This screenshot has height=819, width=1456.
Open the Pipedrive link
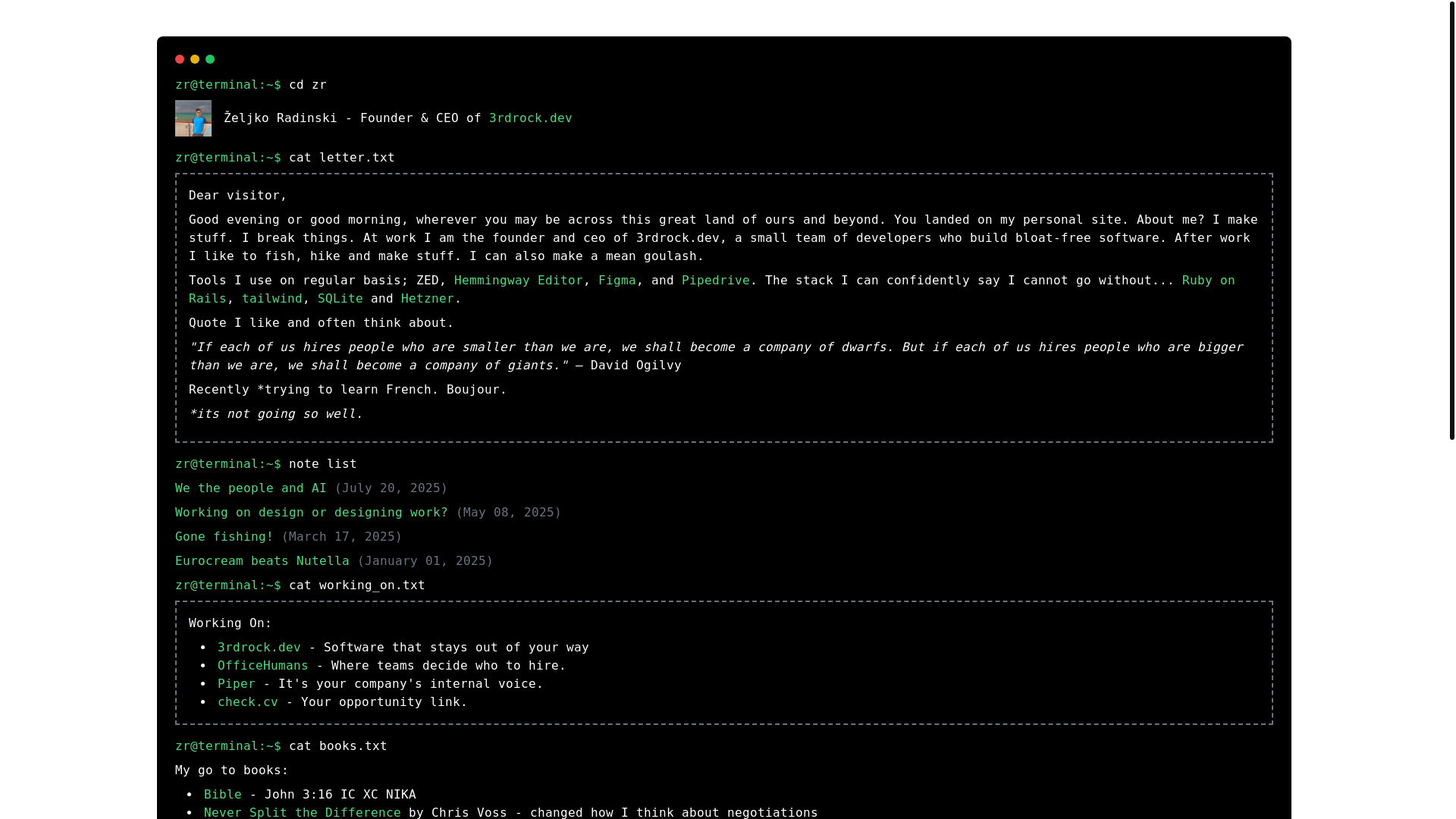pyautogui.click(x=716, y=281)
